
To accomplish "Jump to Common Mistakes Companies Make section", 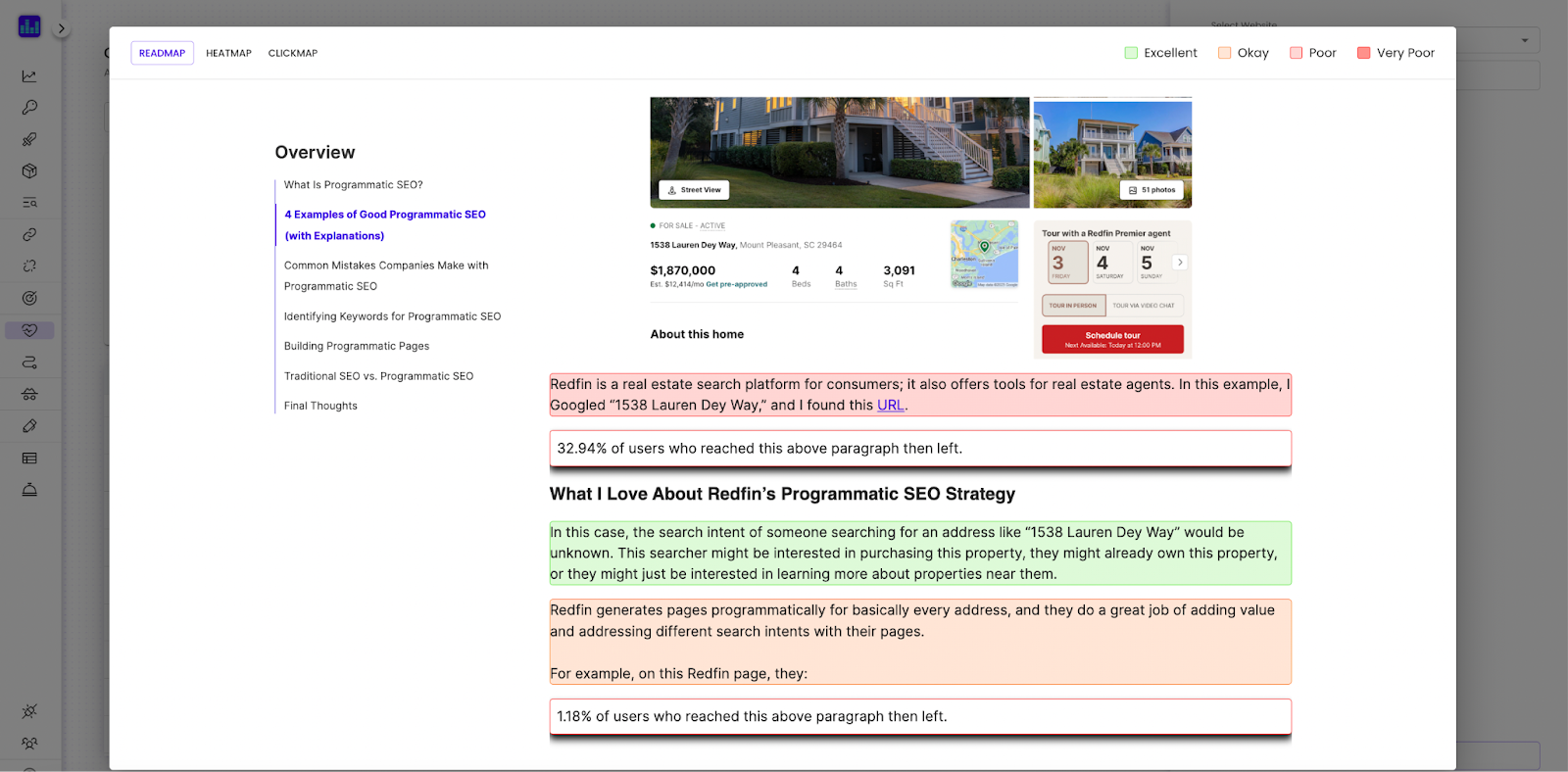I will click(x=386, y=275).
